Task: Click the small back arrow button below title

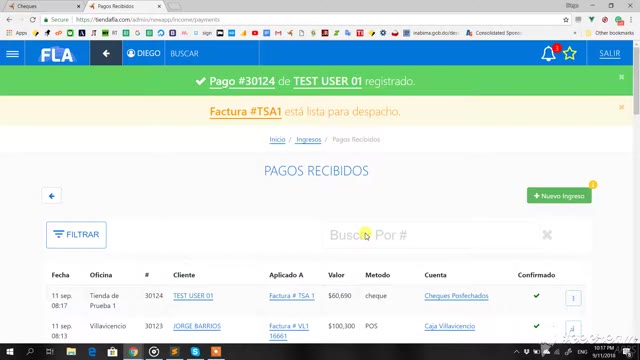Action: pos(51,196)
